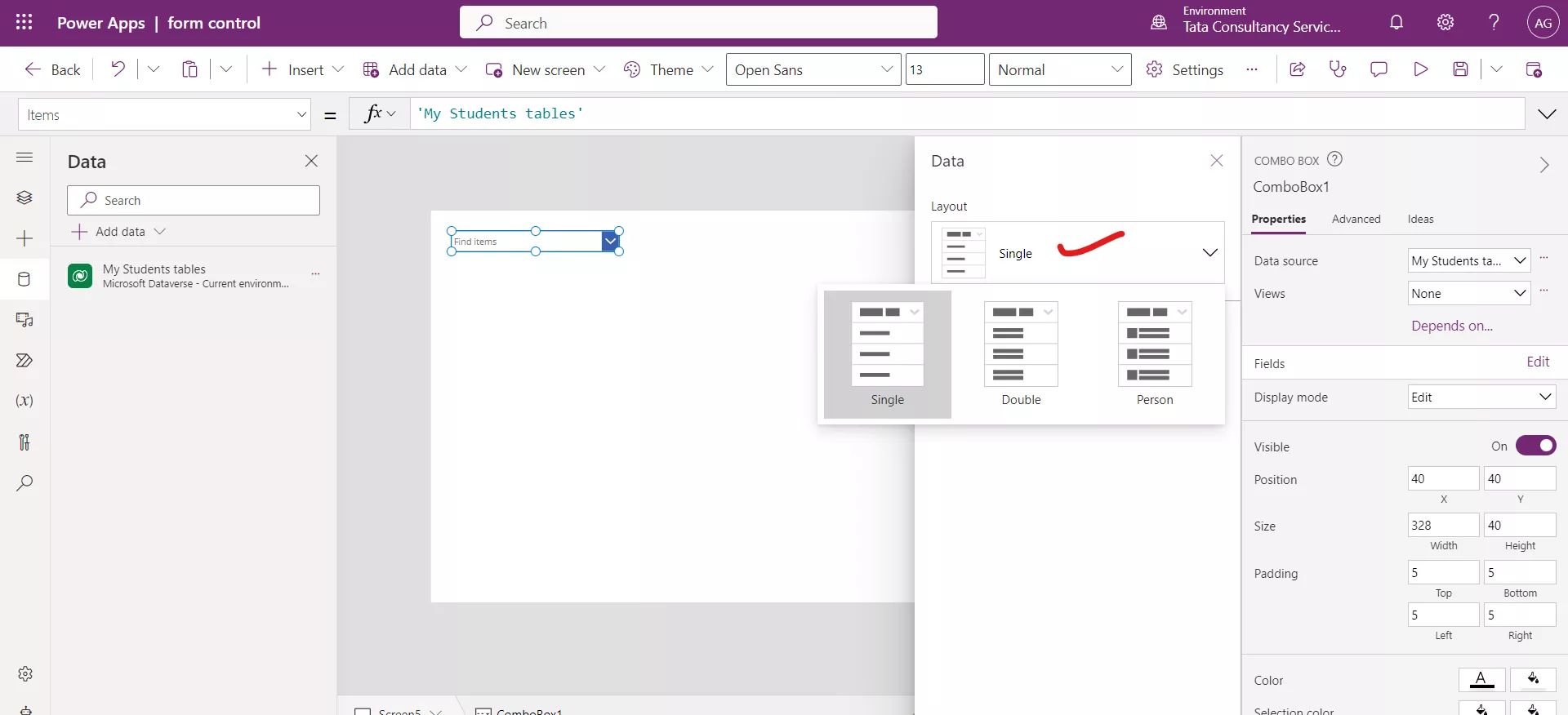1568x715 pixels.
Task: Save the app with the disk icon
Action: [1461, 69]
